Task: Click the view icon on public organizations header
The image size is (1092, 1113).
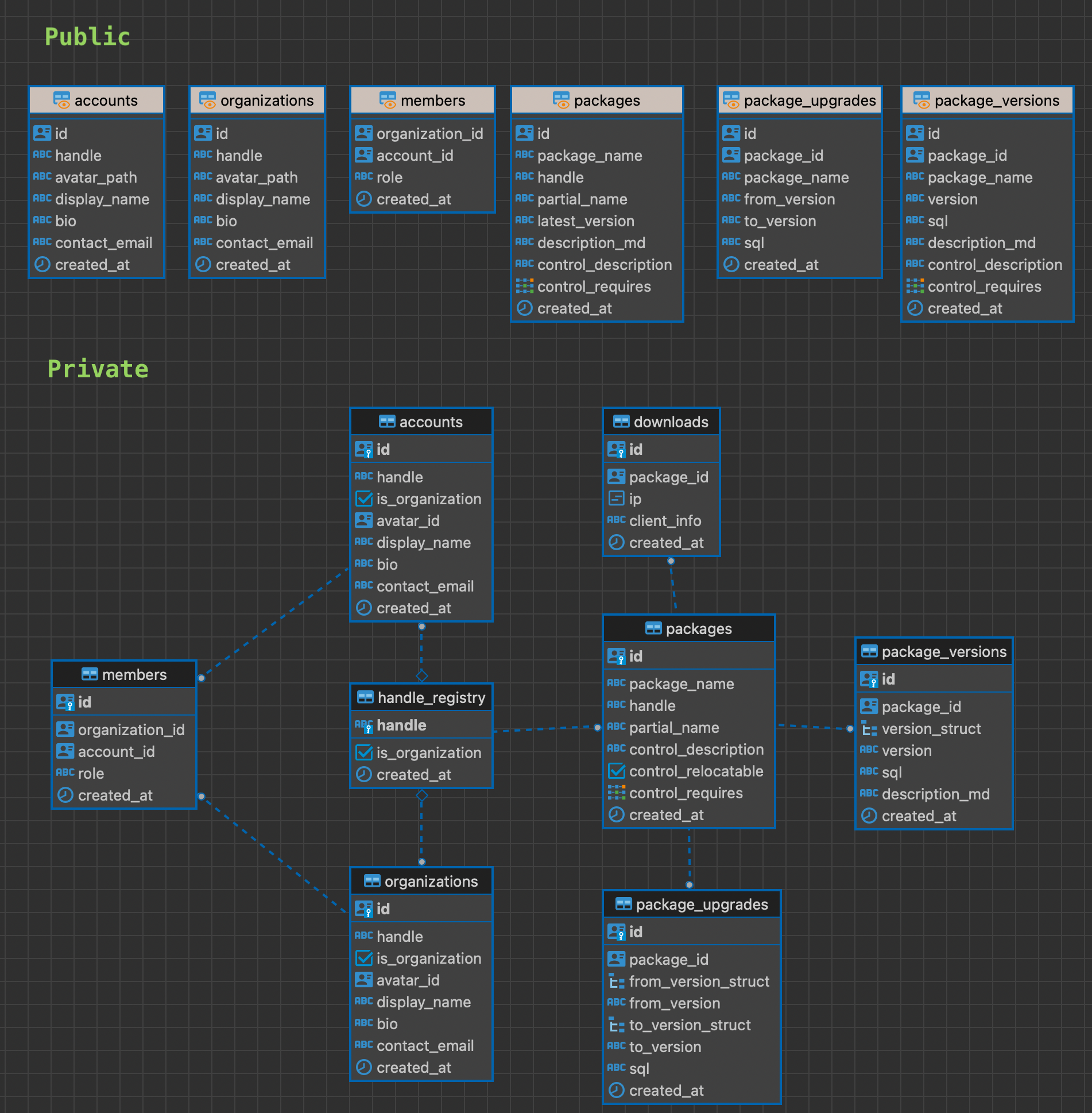Action: pyautogui.click(x=208, y=100)
